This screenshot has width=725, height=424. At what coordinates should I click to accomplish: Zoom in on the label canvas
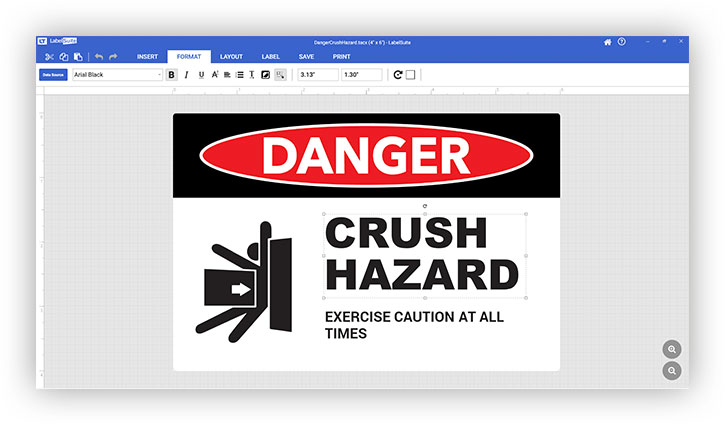point(672,349)
